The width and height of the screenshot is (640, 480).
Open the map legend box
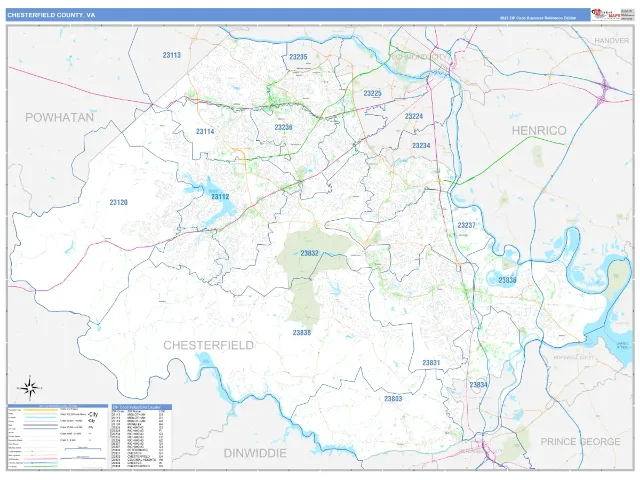(58, 436)
